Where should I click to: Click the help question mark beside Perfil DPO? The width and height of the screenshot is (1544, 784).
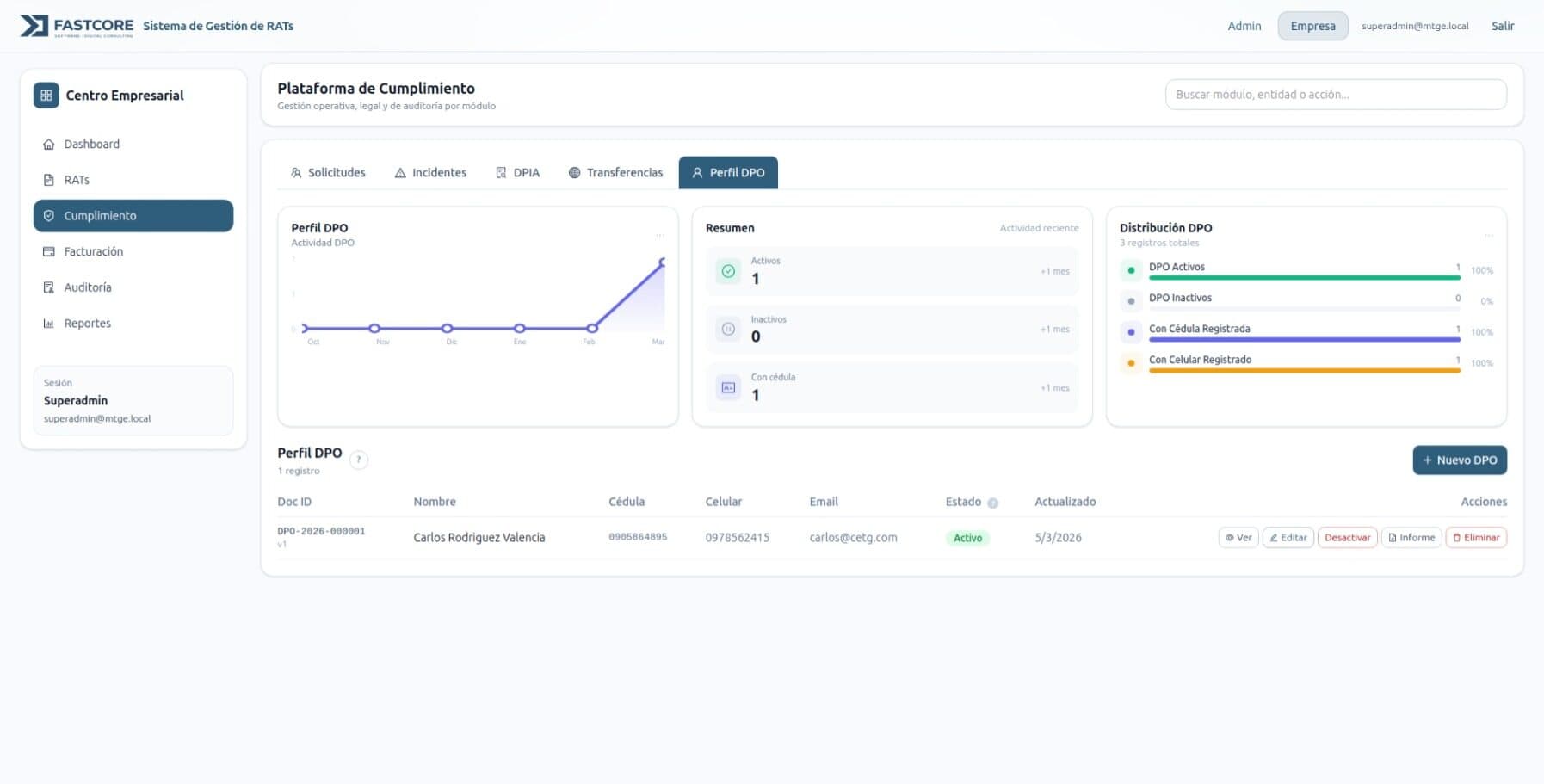pos(359,460)
